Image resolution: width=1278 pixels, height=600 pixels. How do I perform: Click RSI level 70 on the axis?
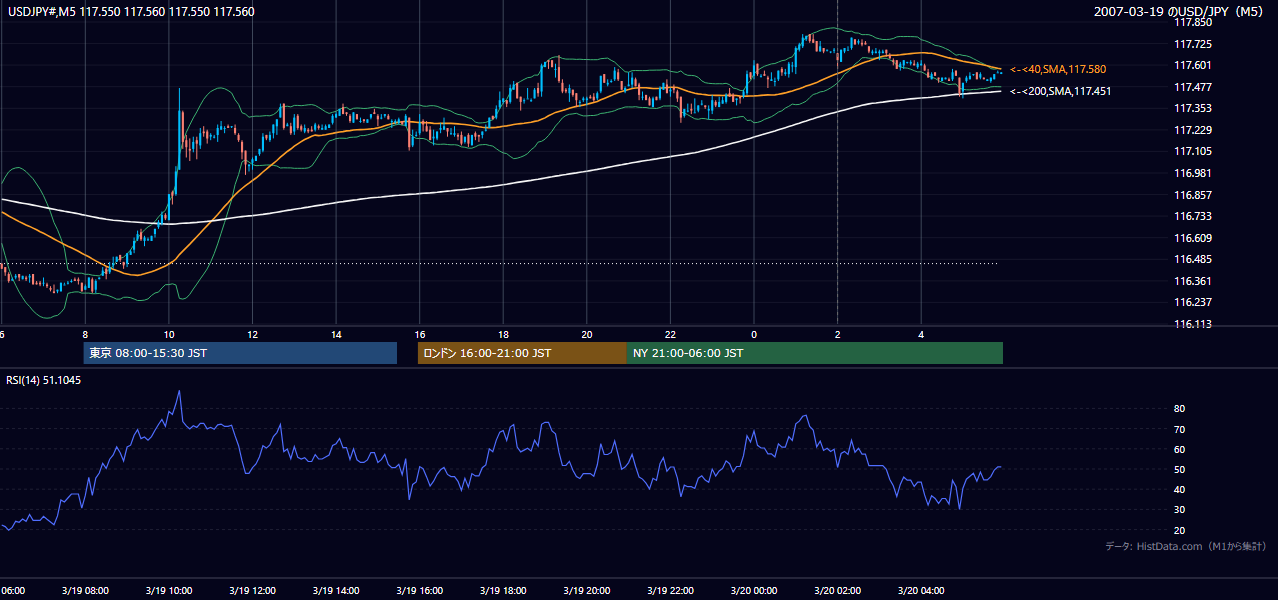[x=1179, y=429]
